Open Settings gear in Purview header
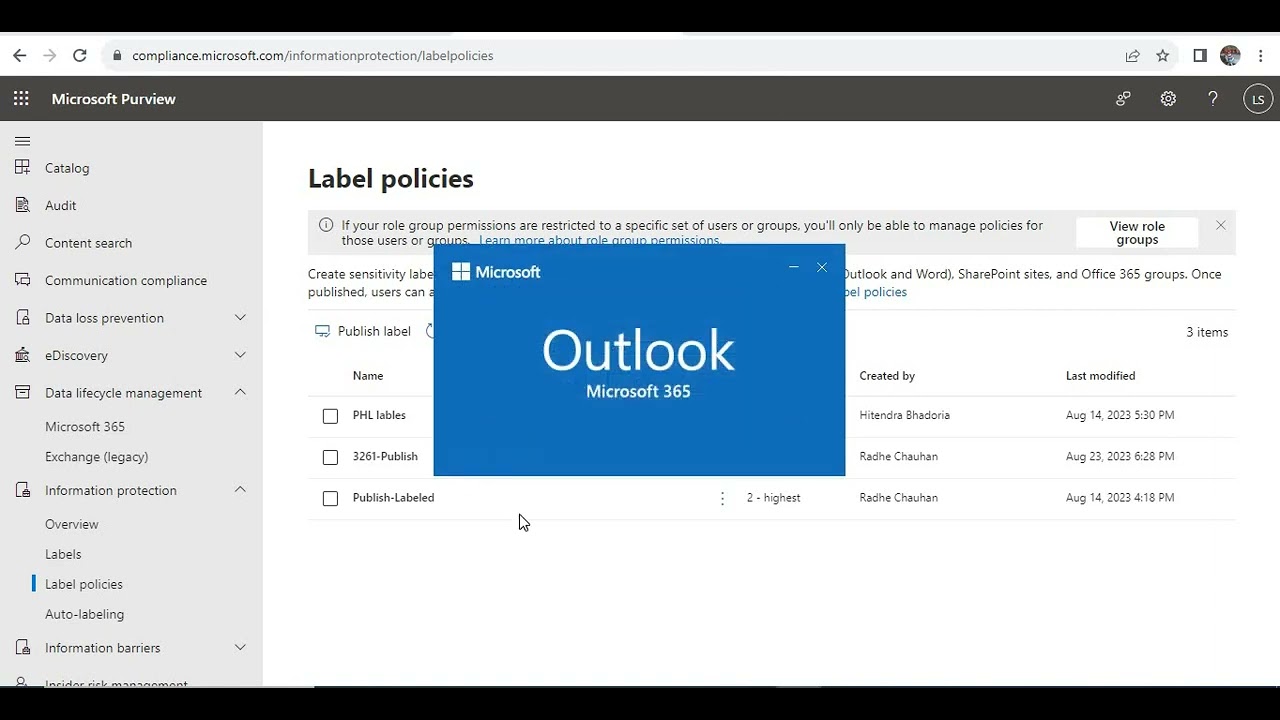 (x=1168, y=99)
